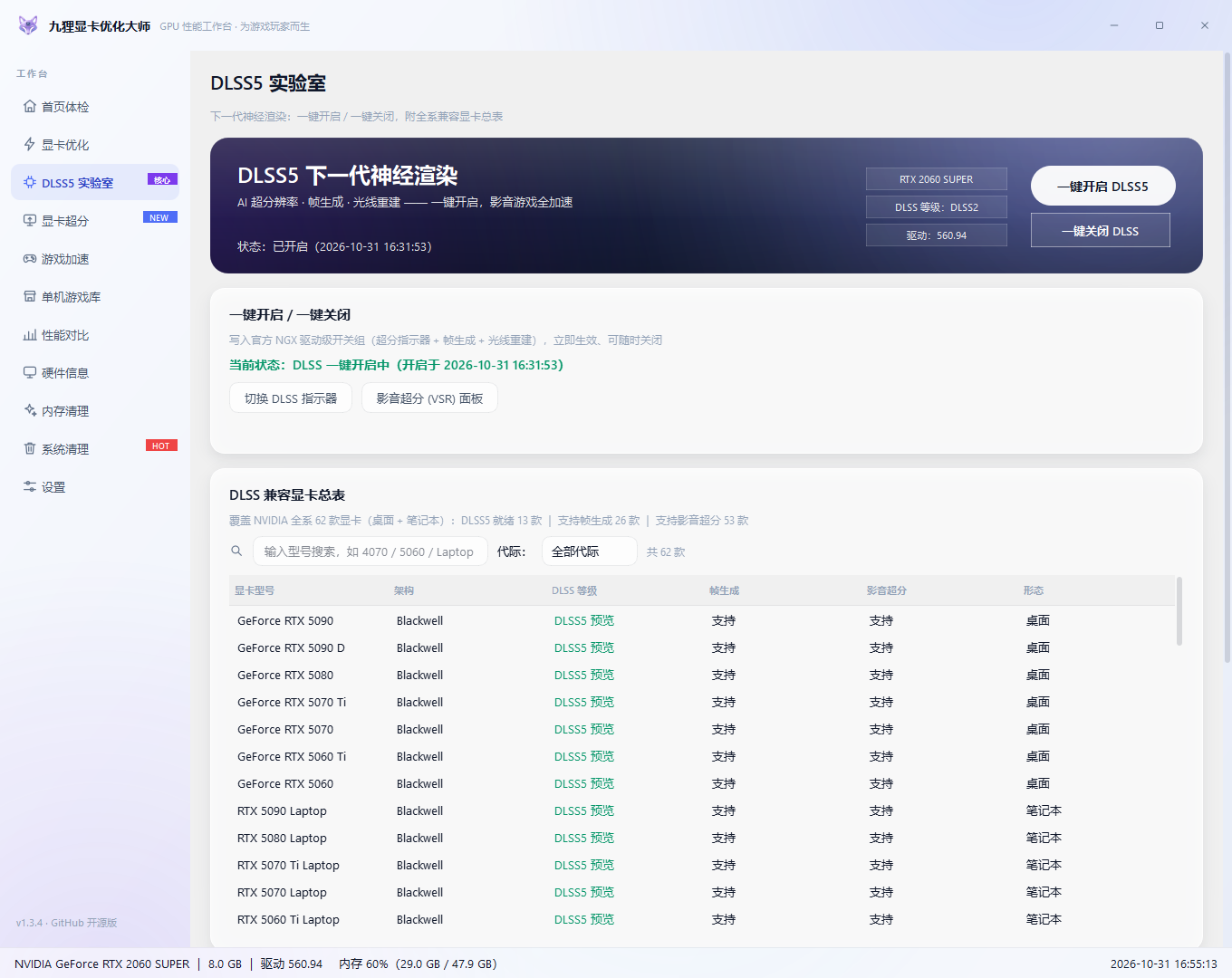Screen dimensions: 1232x978
Task: Click the gamepad icon beside 游戏加速
Action: click(x=30, y=259)
